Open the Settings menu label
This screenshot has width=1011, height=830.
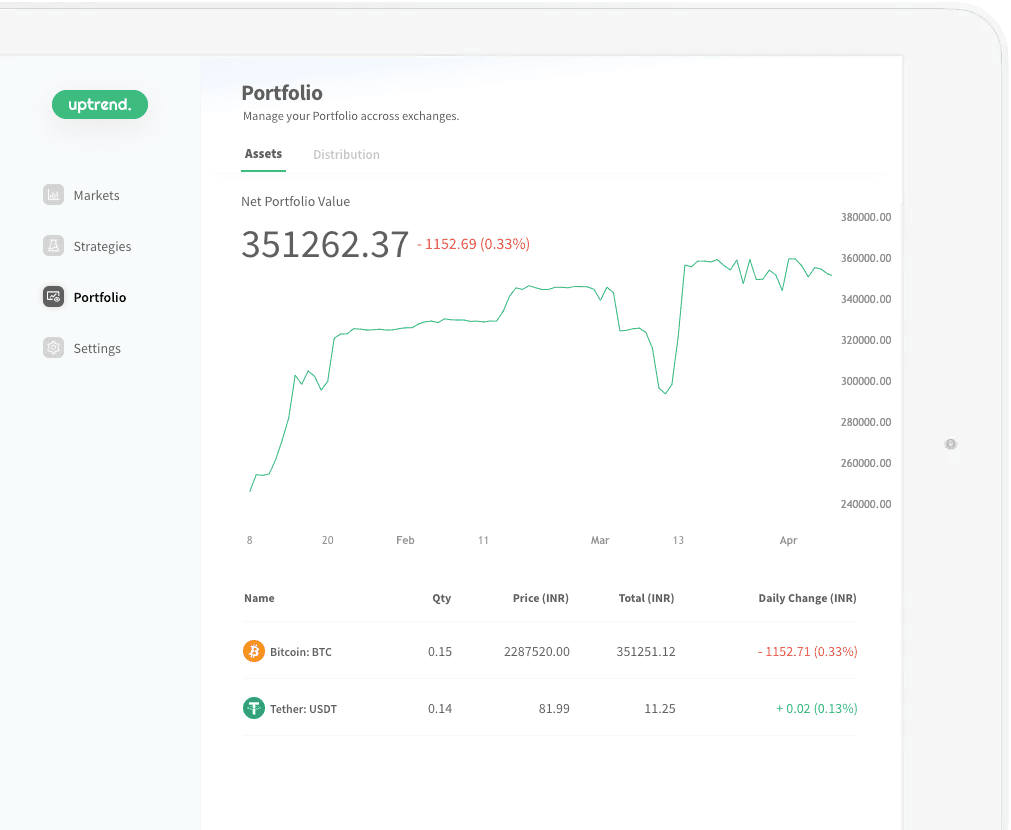pyautogui.click(x=97, y=349)
